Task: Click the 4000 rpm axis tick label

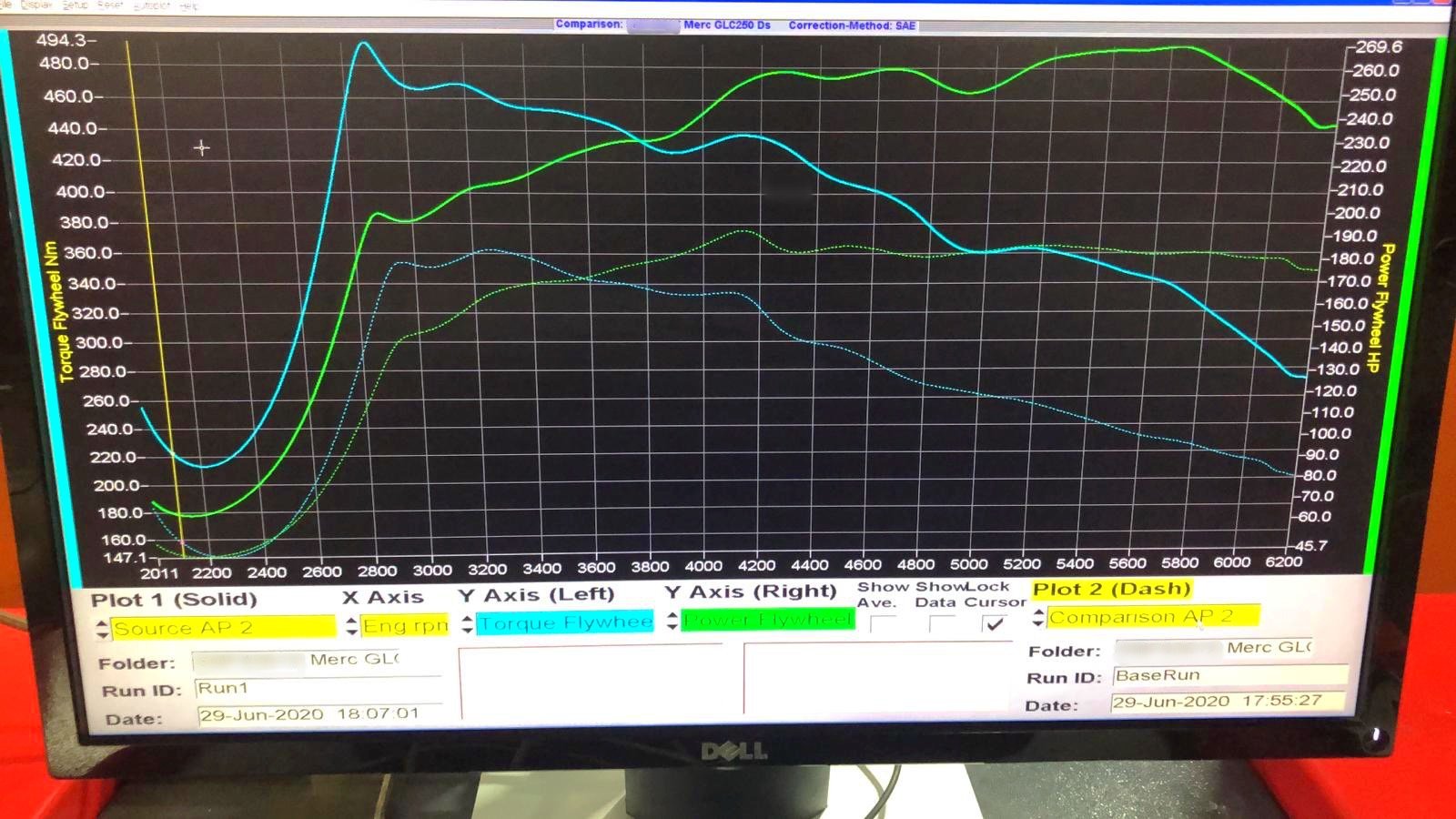Action: 703,566
